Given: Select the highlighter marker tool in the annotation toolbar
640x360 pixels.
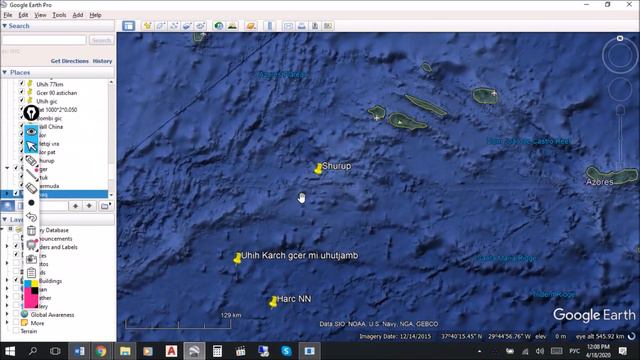Looking at the screenshot, I should click(31, 161).
